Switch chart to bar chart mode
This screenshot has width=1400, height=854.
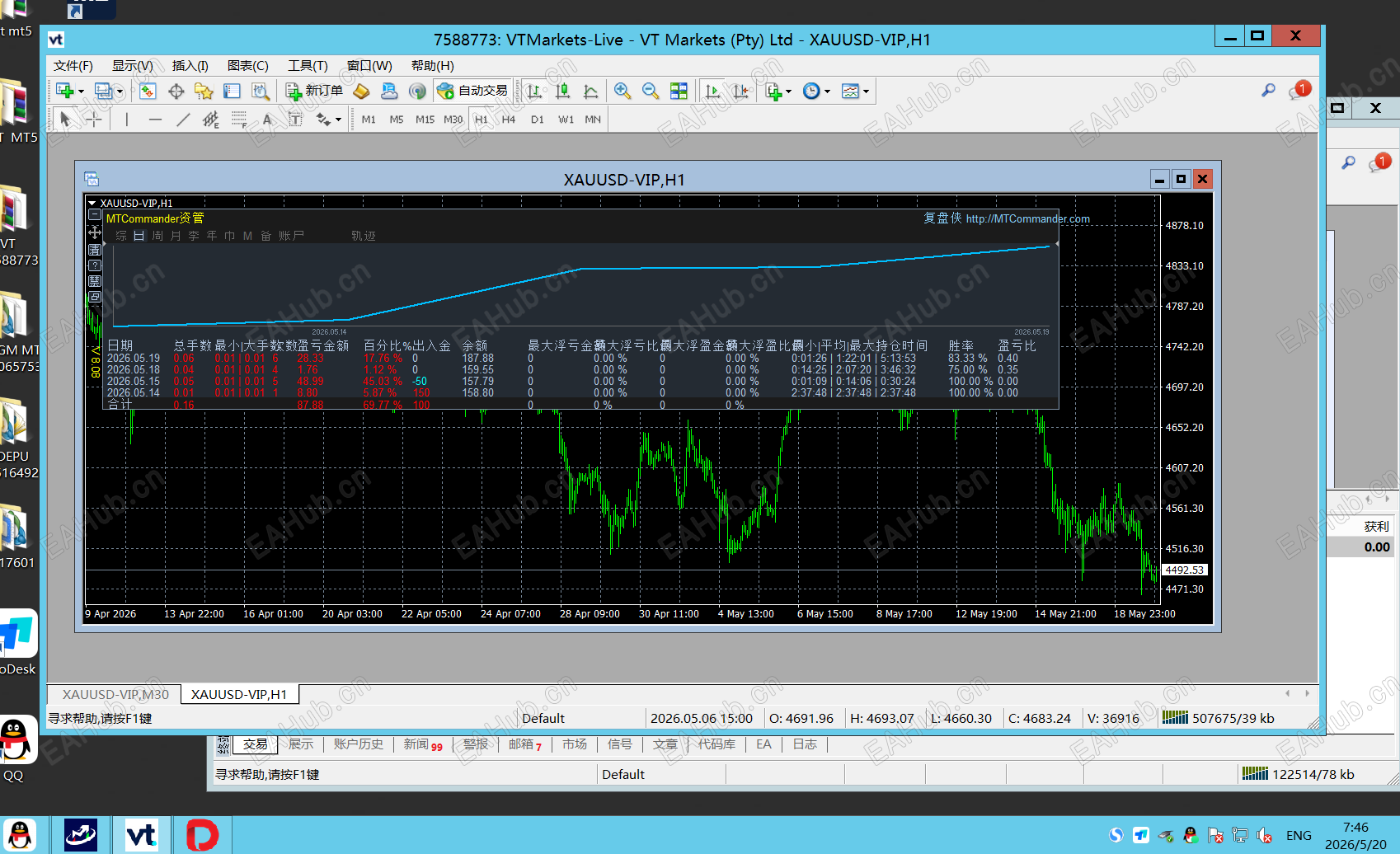[x=534, y=91]
